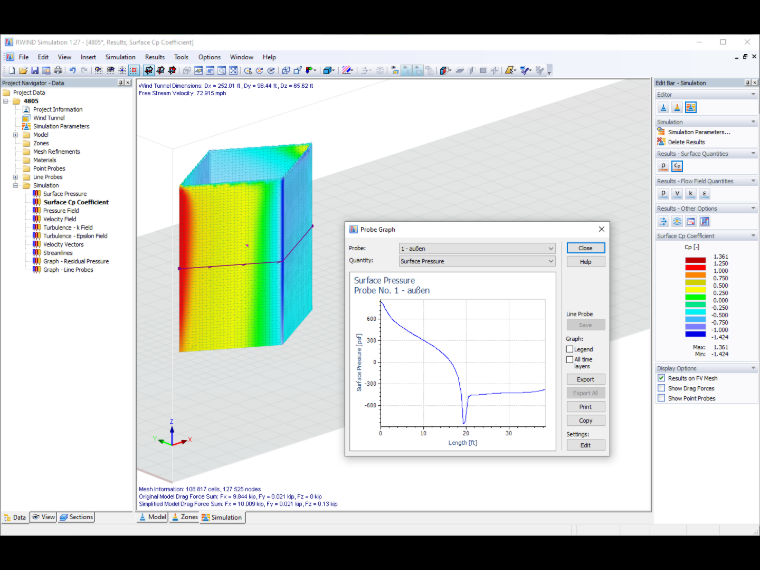
Task: Open the Quantity dropdown 'Surface Pressure'
Action: 477,261
